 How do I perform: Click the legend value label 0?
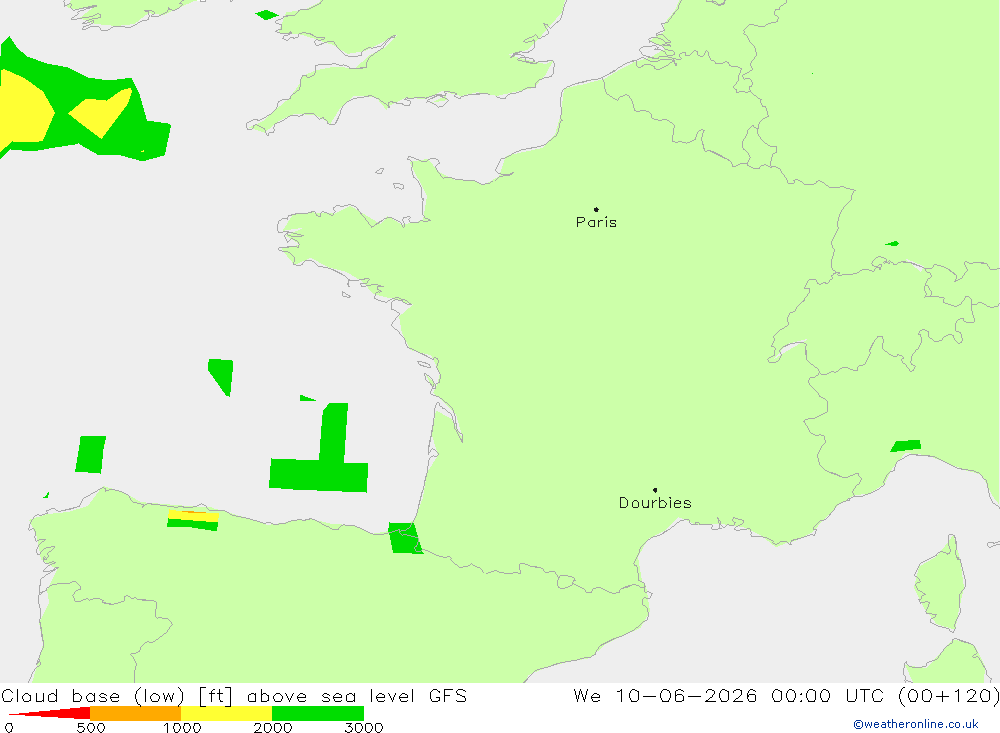click(x=9, y=727)
